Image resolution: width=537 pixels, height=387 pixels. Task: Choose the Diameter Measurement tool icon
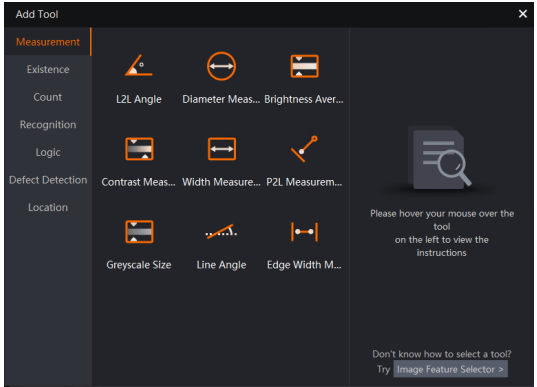[221, 66]
